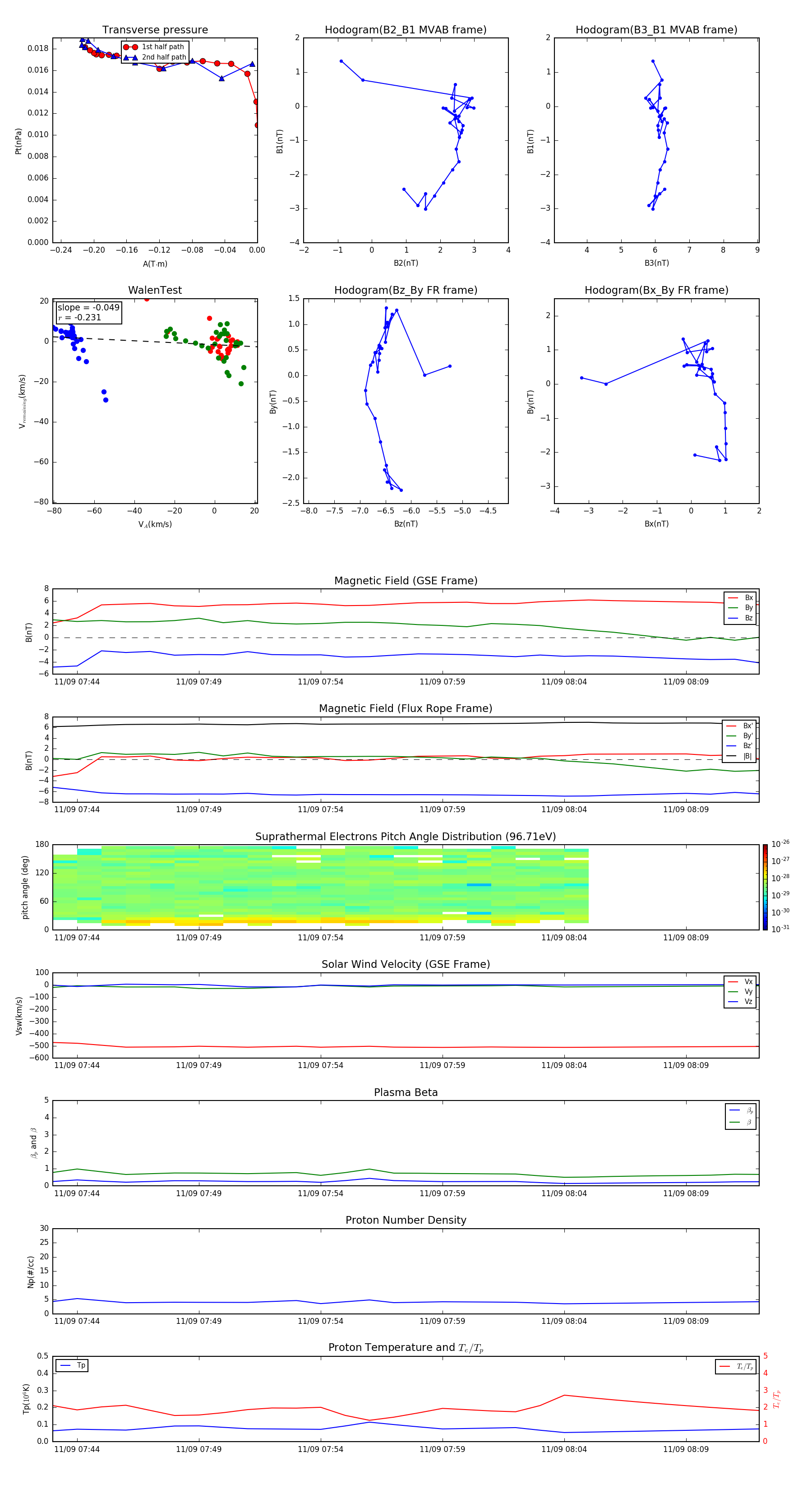Select the 'r = -0.231' annotation
812x1489 pixels.
point(80,317)
